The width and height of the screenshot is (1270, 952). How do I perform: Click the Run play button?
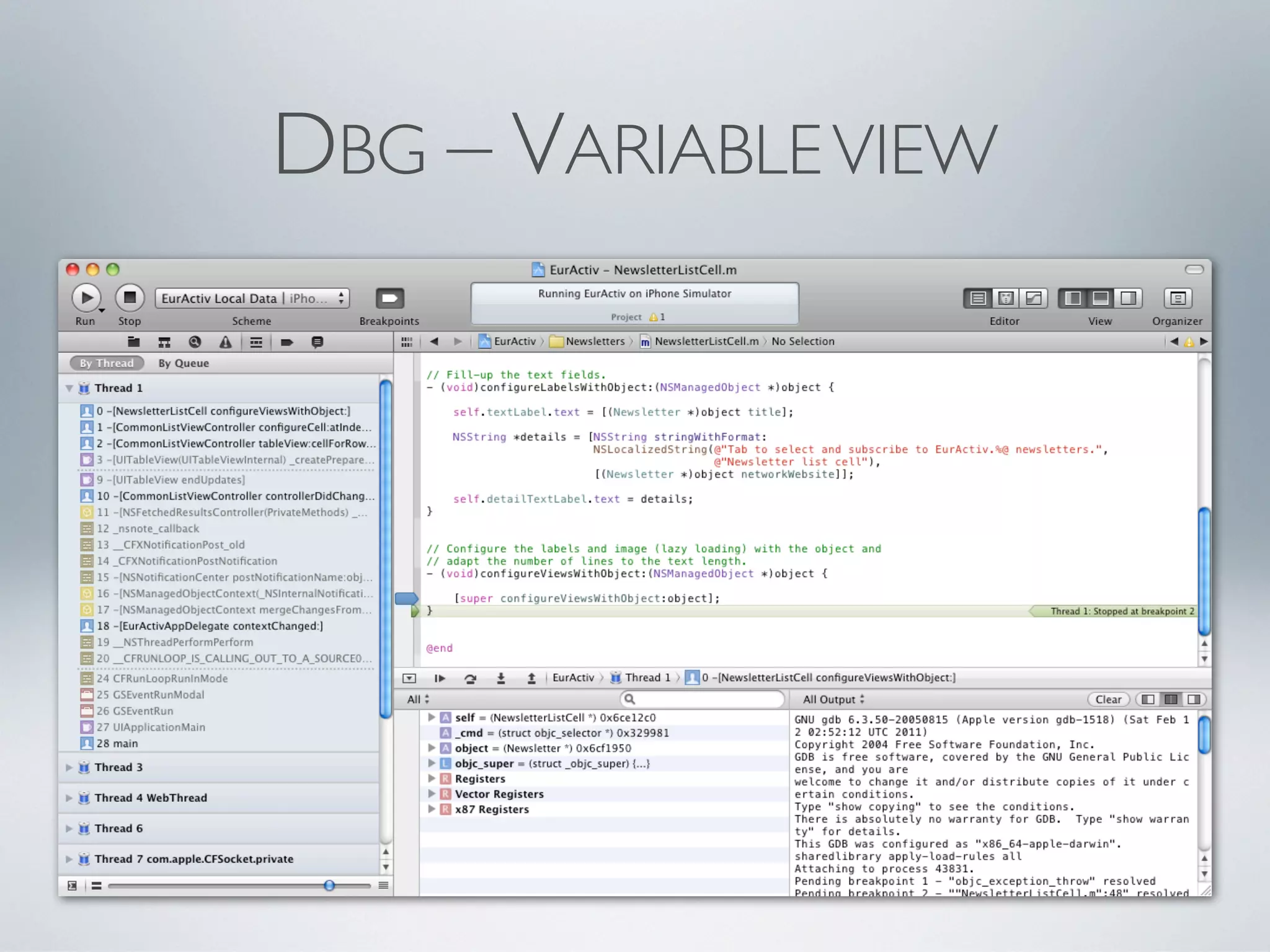[87, 298]
